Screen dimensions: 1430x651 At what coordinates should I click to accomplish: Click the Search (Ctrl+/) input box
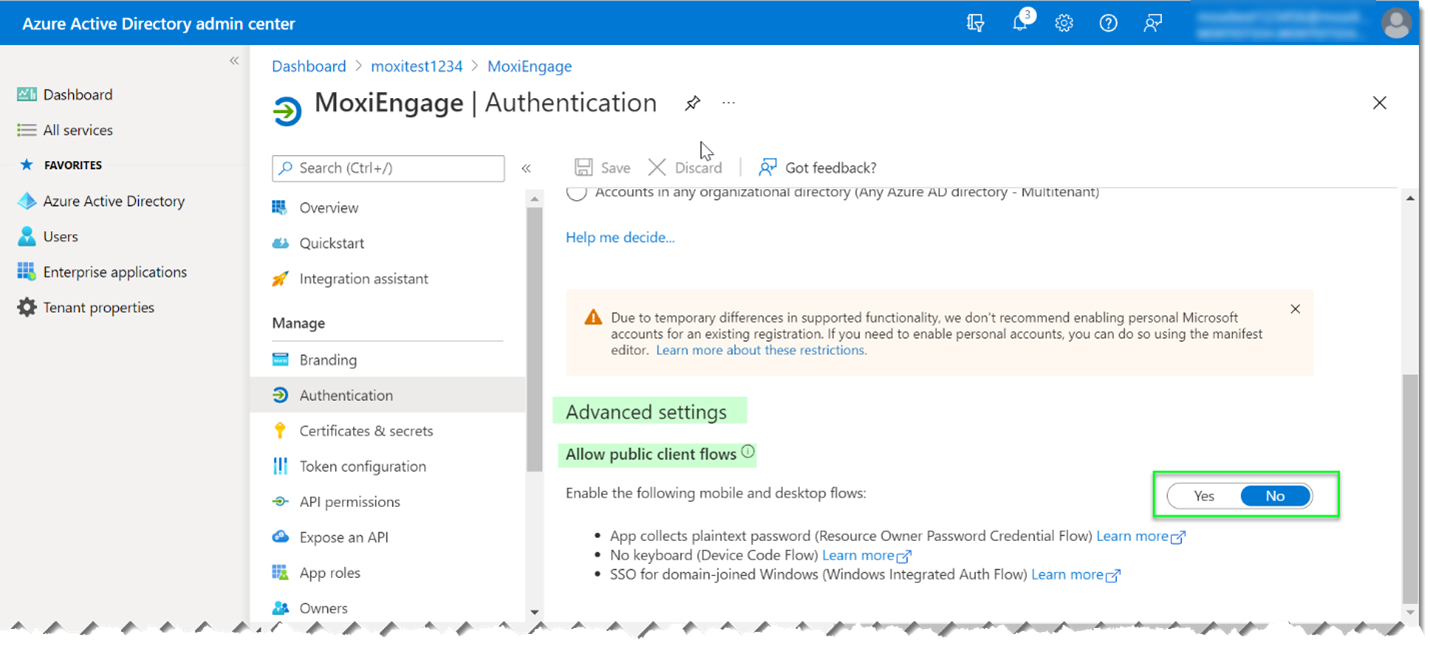[388, 168]
